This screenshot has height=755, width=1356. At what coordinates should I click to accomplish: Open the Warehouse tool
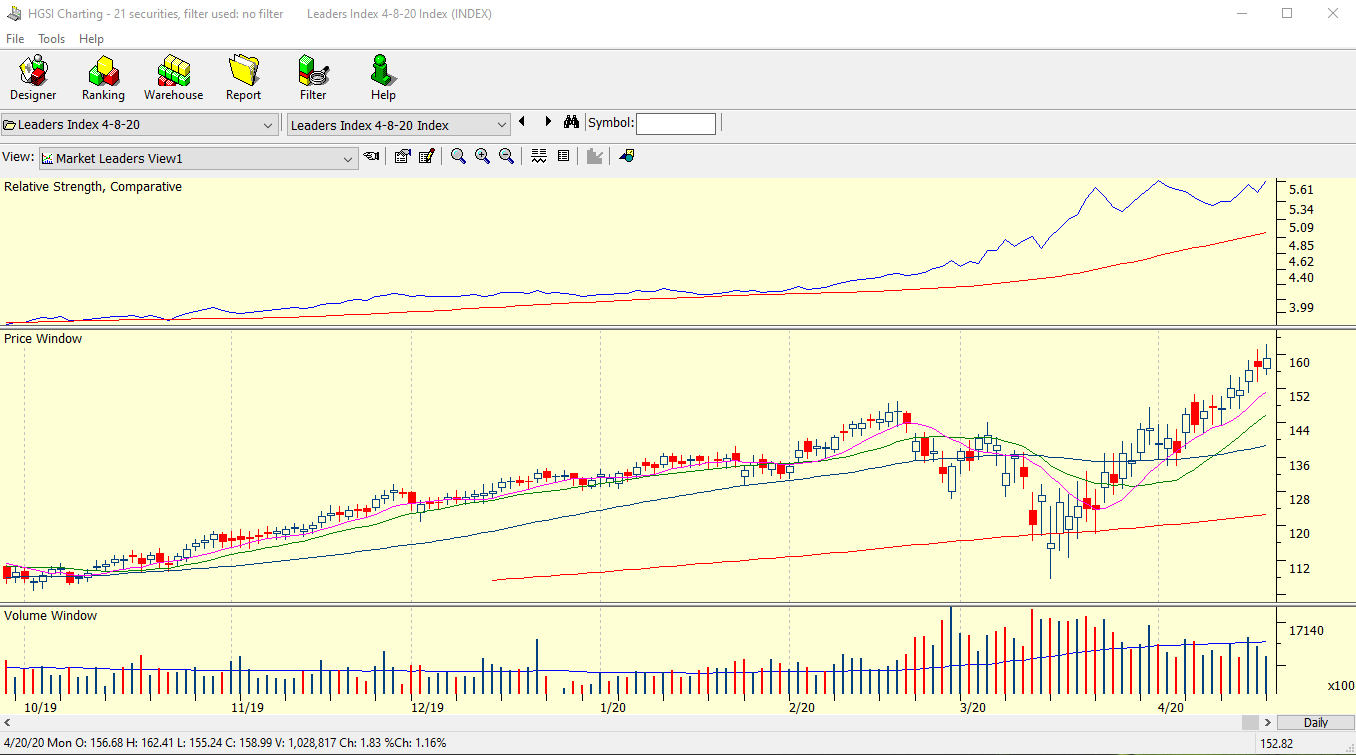pyautogui.click(x=173, y=78)
